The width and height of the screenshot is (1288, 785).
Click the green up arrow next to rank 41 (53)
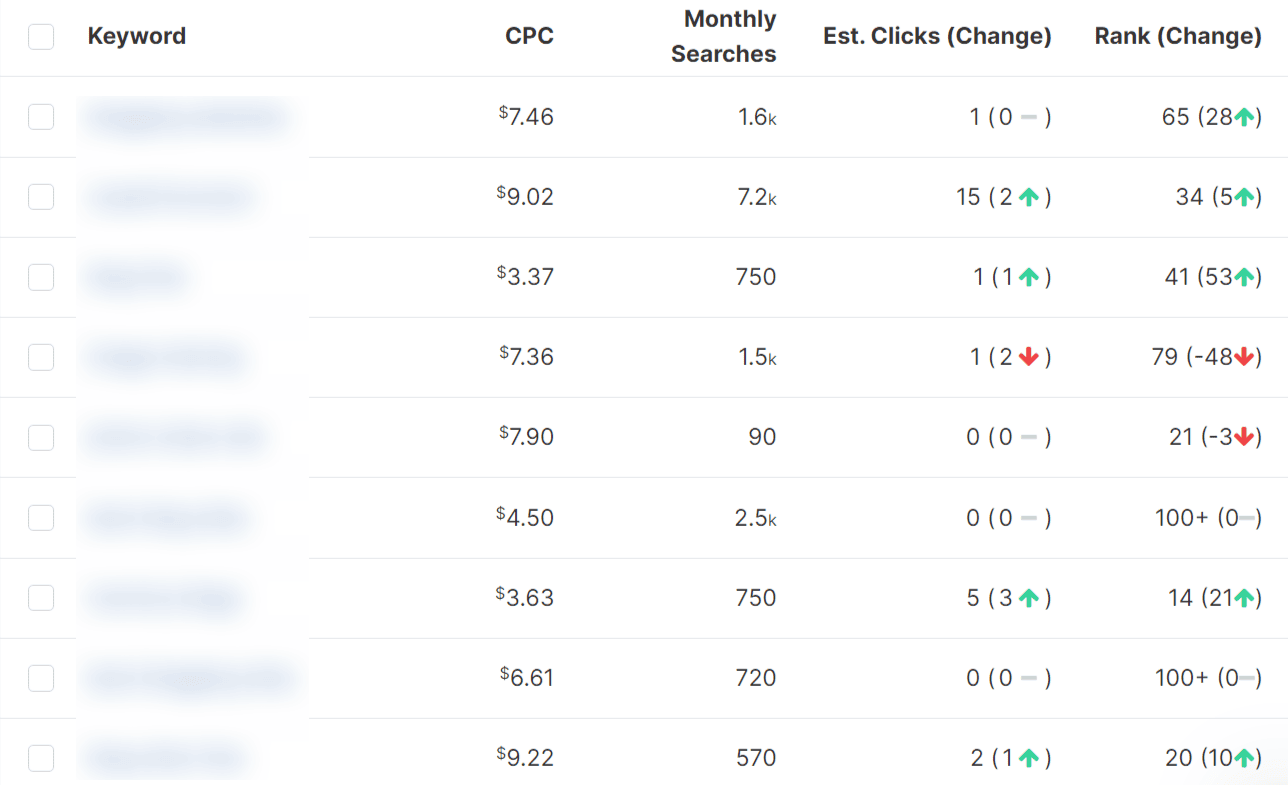[1244, 277]
